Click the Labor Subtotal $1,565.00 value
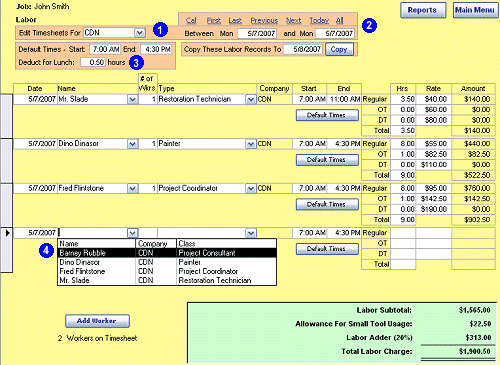The image size is (500, 365). click(475, 310)
